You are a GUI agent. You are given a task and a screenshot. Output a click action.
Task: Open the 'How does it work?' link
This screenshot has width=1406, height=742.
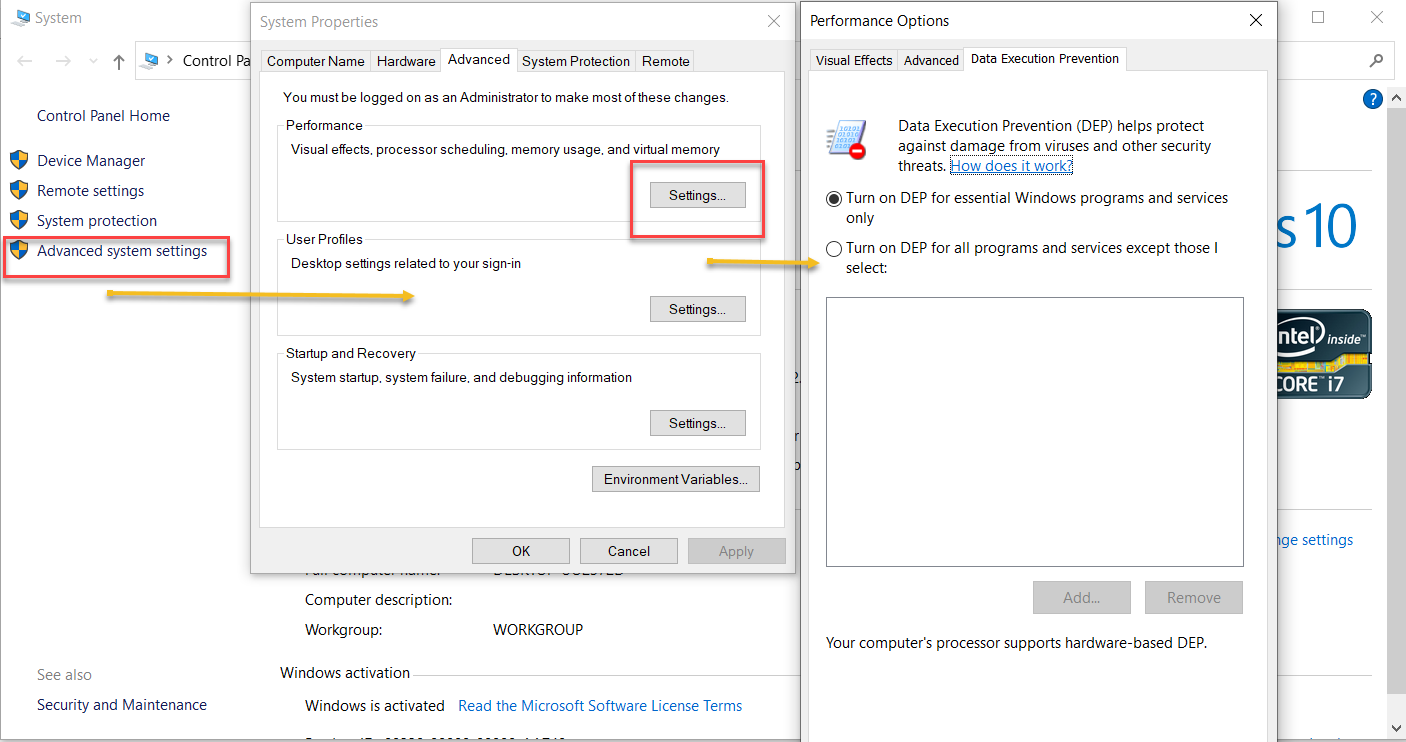(x=1011, y=166)
